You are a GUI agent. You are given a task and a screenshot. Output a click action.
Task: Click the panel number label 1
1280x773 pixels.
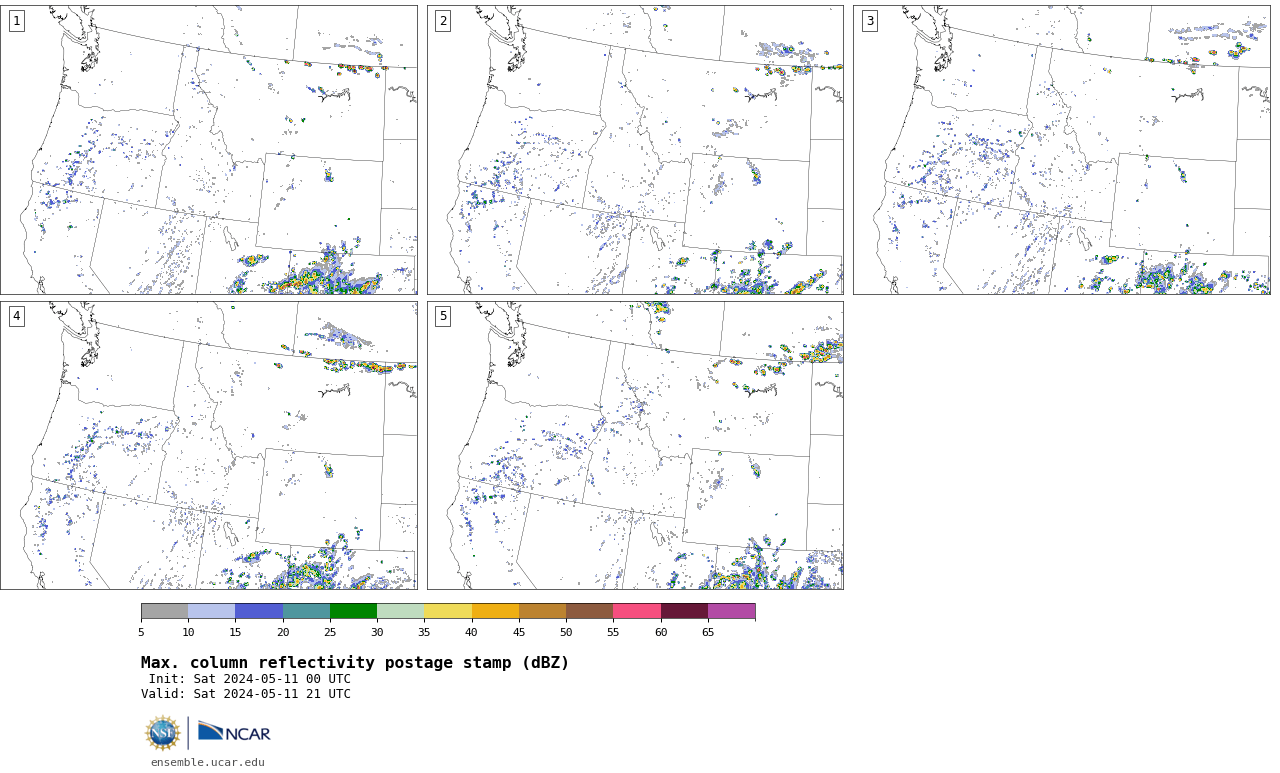click(16, 21)
